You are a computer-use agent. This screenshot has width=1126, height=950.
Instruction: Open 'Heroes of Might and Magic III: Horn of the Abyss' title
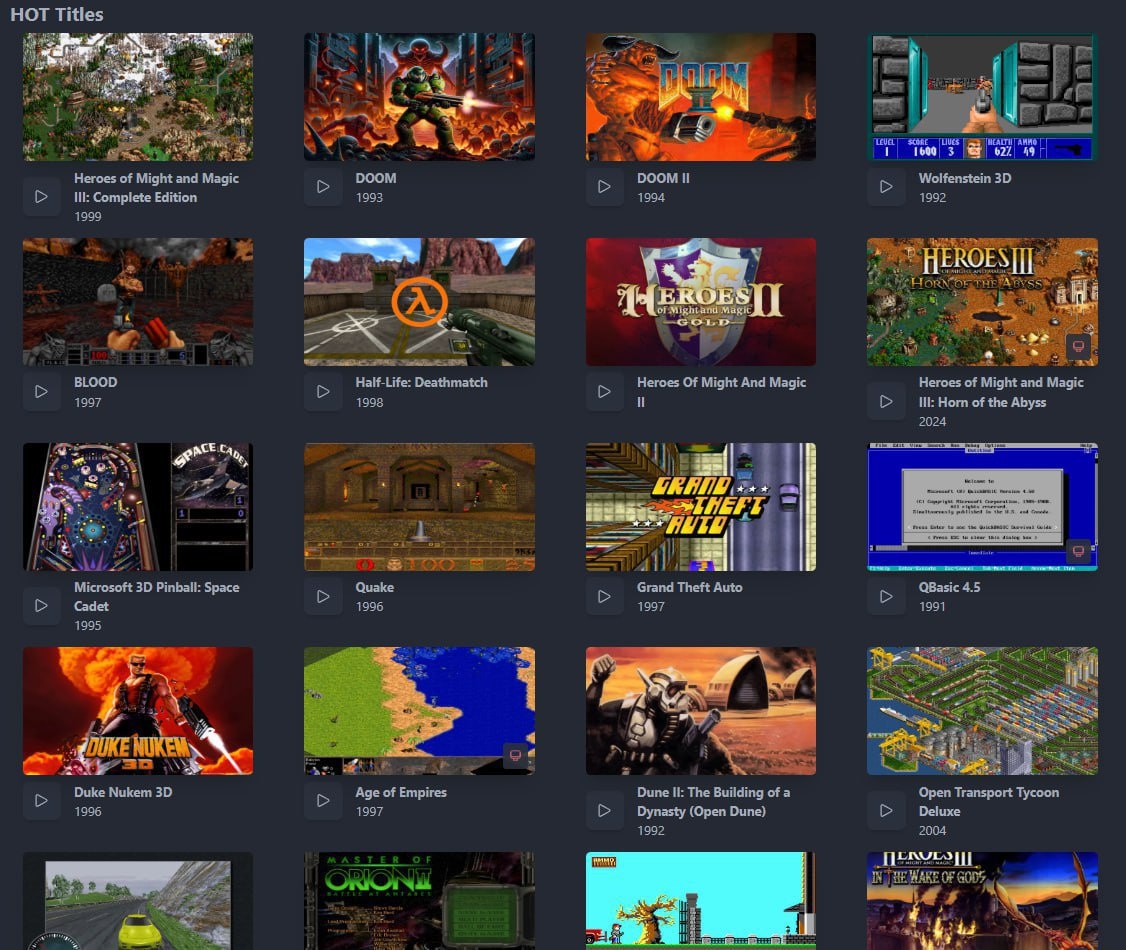1001,392
